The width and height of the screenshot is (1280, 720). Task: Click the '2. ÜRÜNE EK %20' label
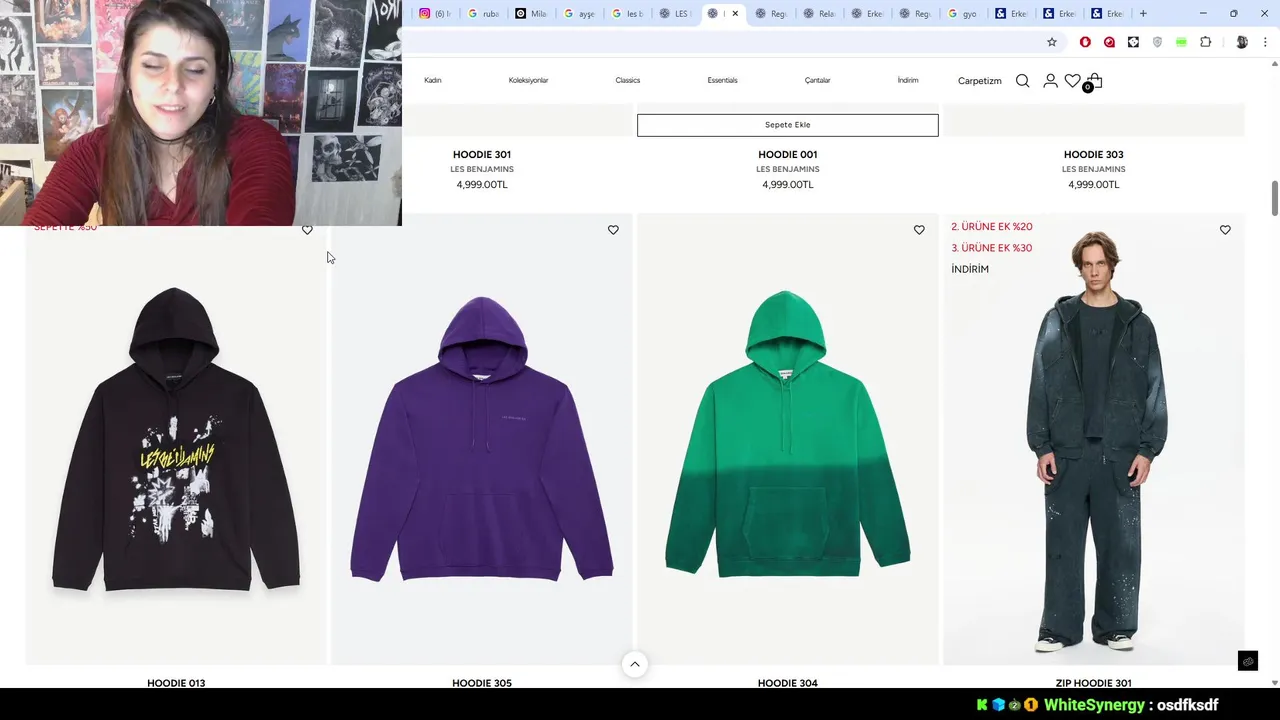pyautogui.click(x=992, y=227)
